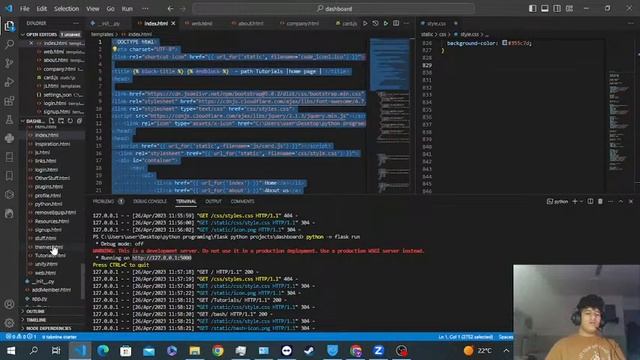Click New Folder icon in explorer header

click(x=61, y=121)
